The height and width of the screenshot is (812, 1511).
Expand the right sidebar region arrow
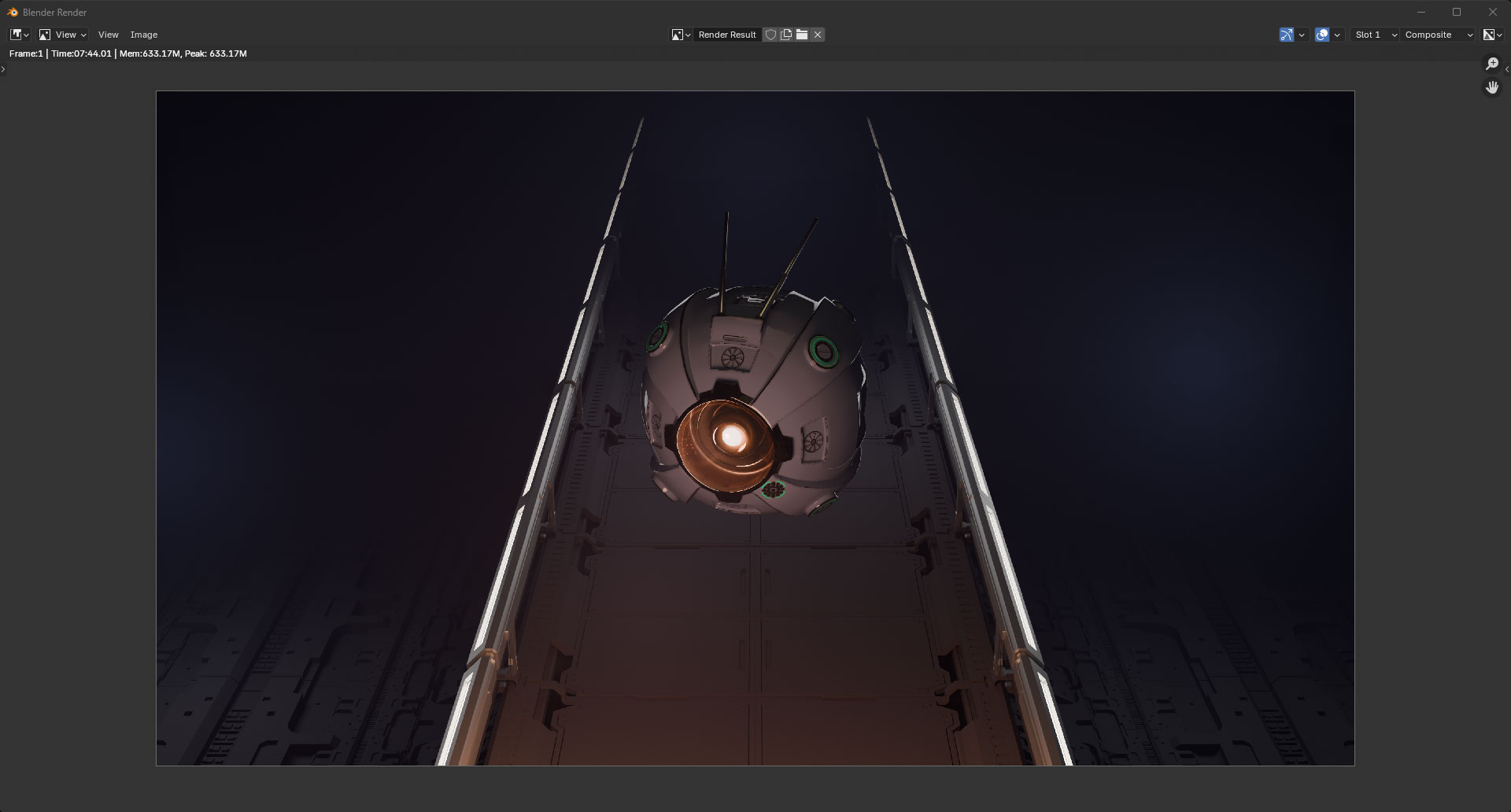pos(1507,70)
